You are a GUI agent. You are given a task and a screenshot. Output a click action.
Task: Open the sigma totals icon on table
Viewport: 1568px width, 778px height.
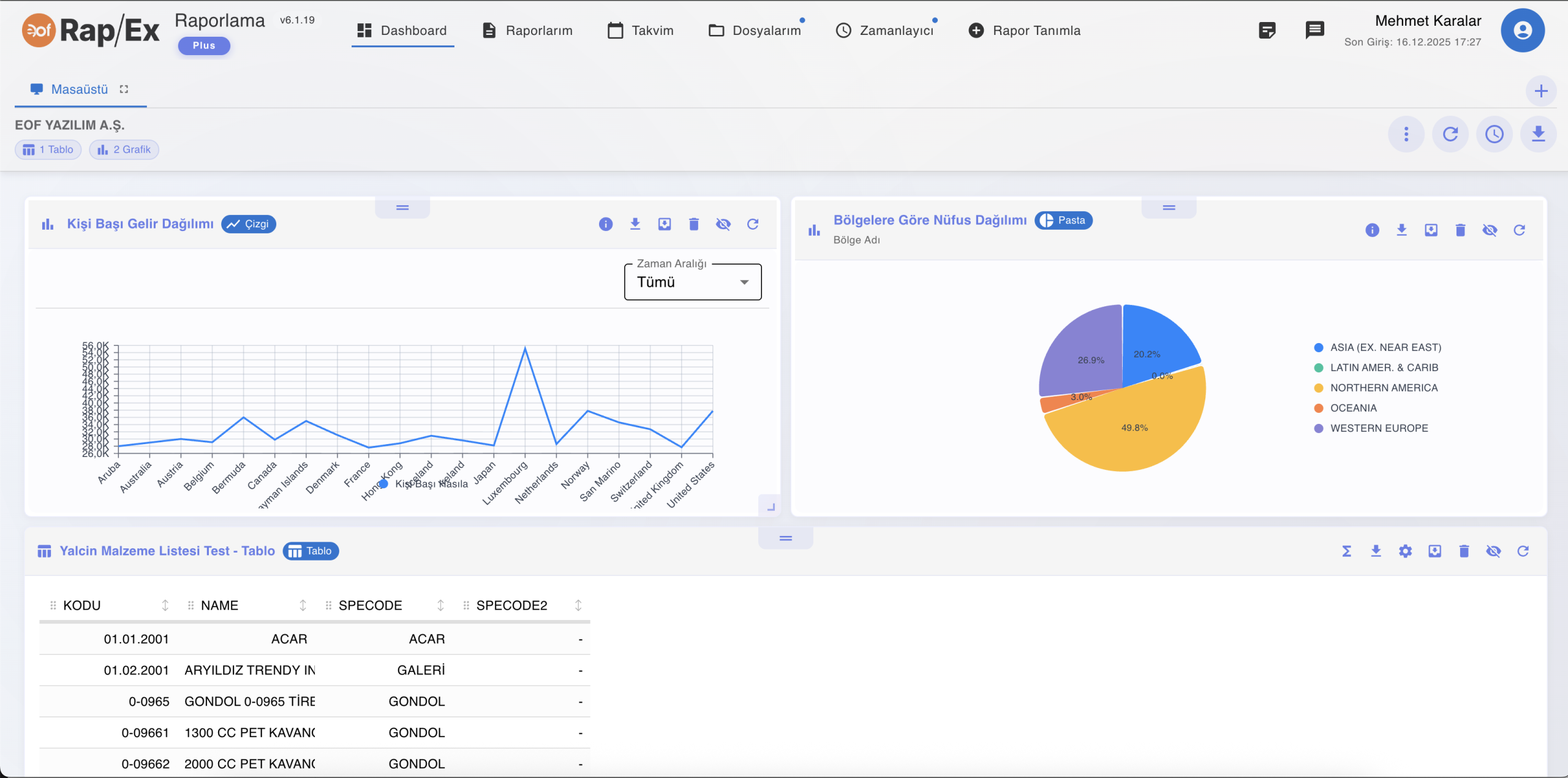[1346, 551]
